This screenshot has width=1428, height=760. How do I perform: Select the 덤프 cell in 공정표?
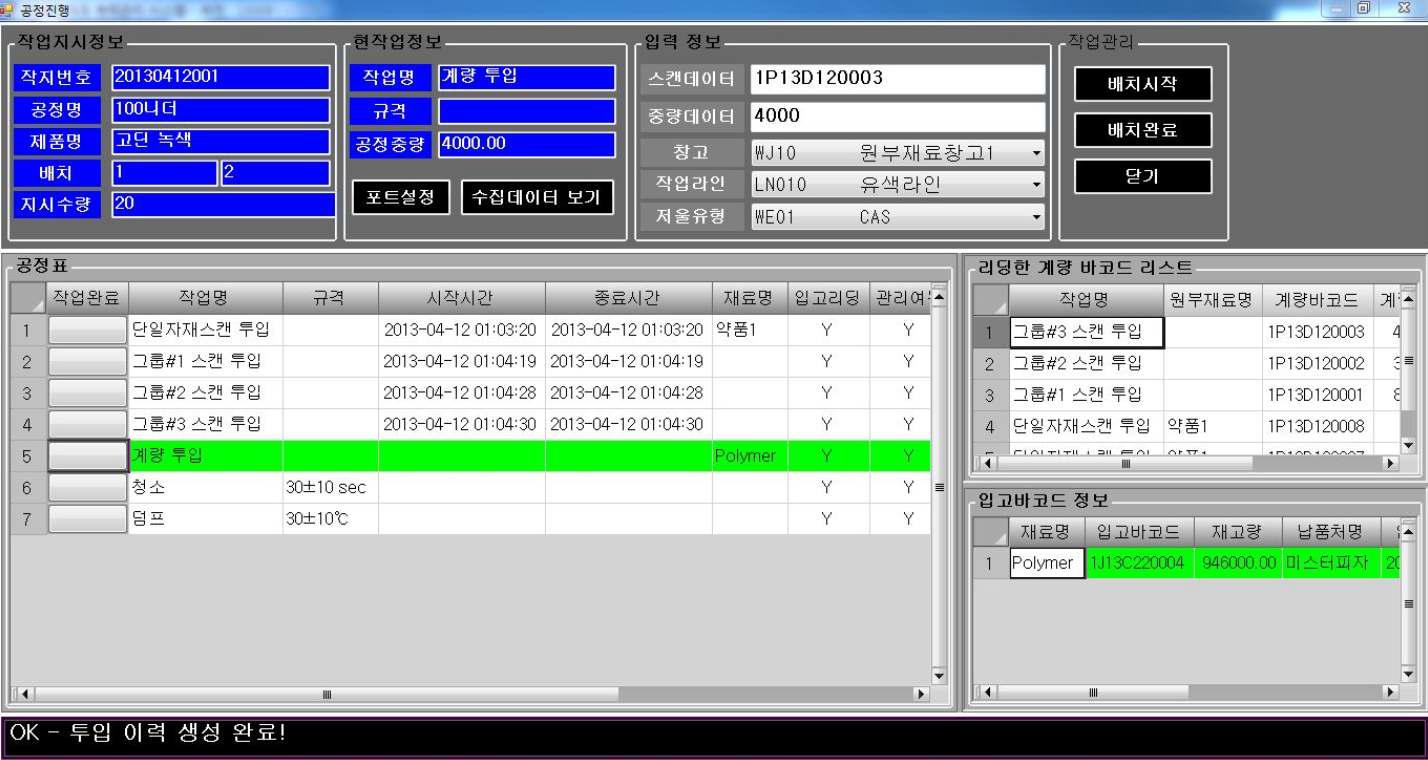205,519
